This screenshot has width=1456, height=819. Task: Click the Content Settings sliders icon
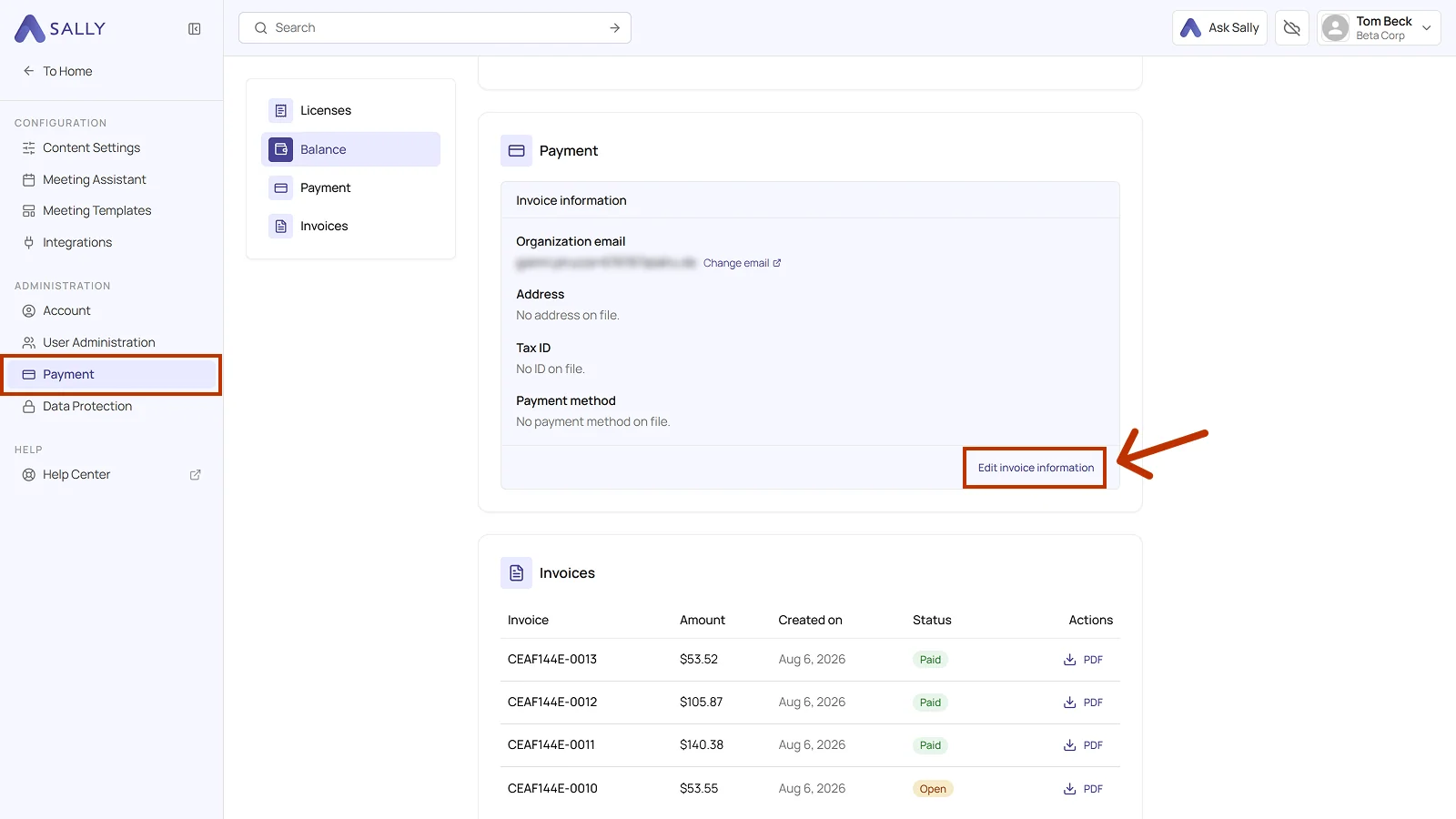coord(29,148)
